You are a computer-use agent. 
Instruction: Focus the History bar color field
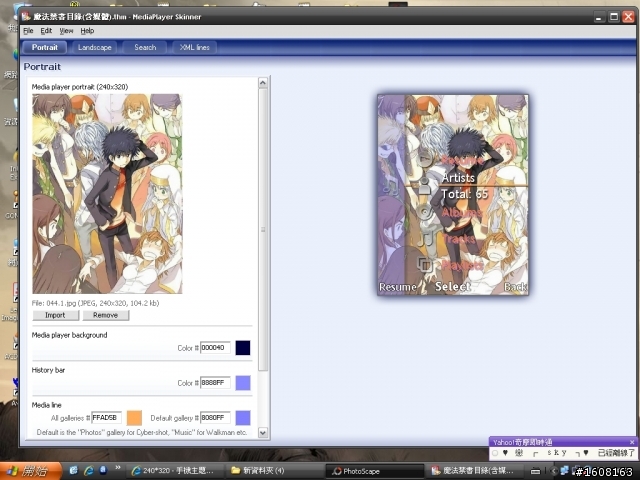[x=215, y=383]
